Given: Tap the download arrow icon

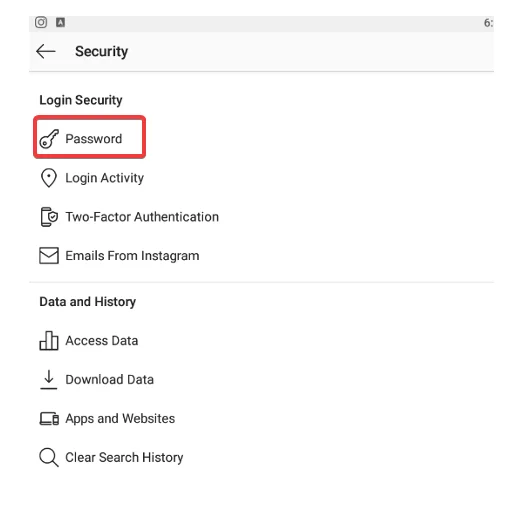Looking at the screenshot, I should [x=49, y=380].
